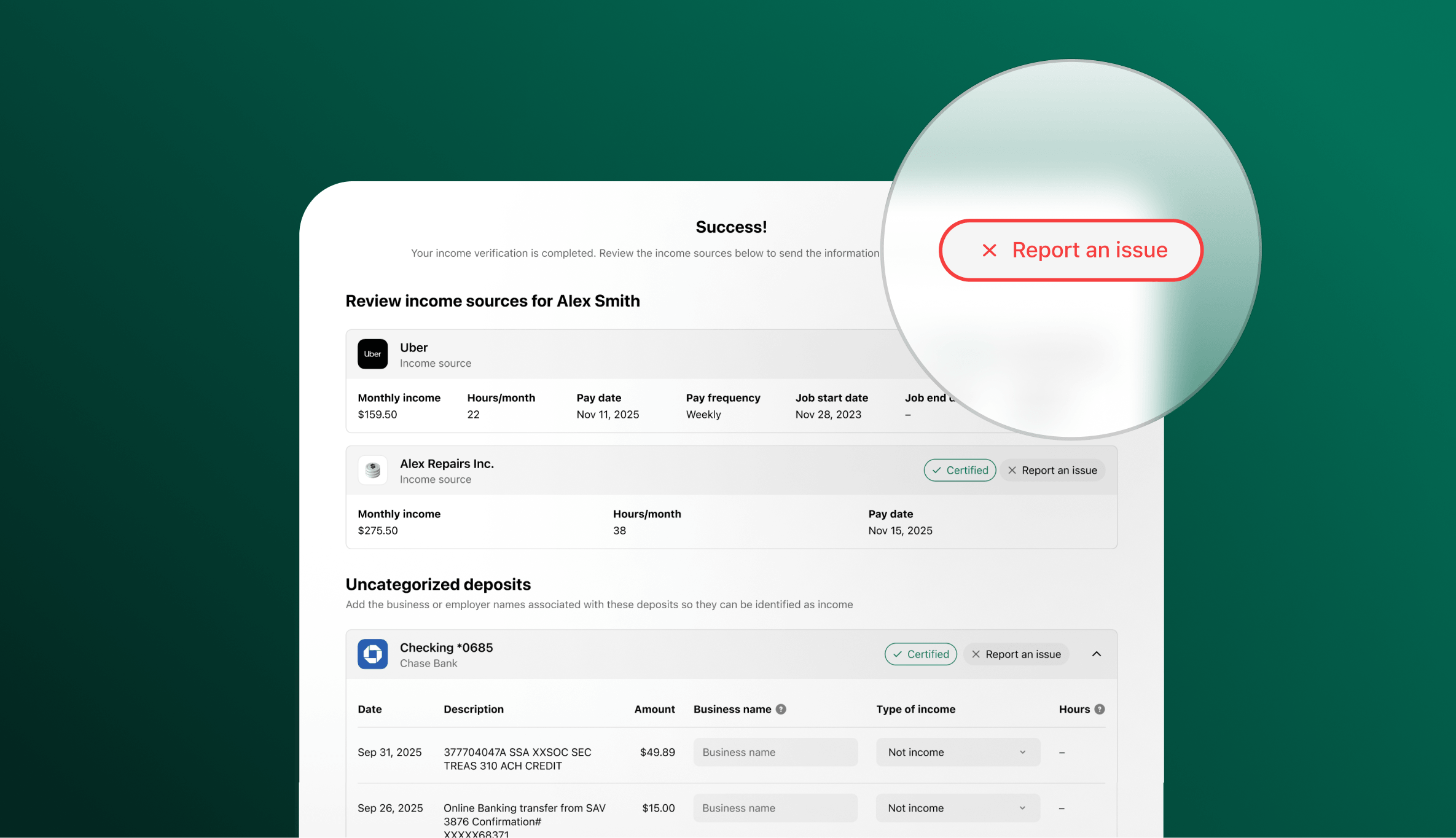Report an issue for Checking *0685
Viewport: 1456px width, 838px height.
(1016, 654)
